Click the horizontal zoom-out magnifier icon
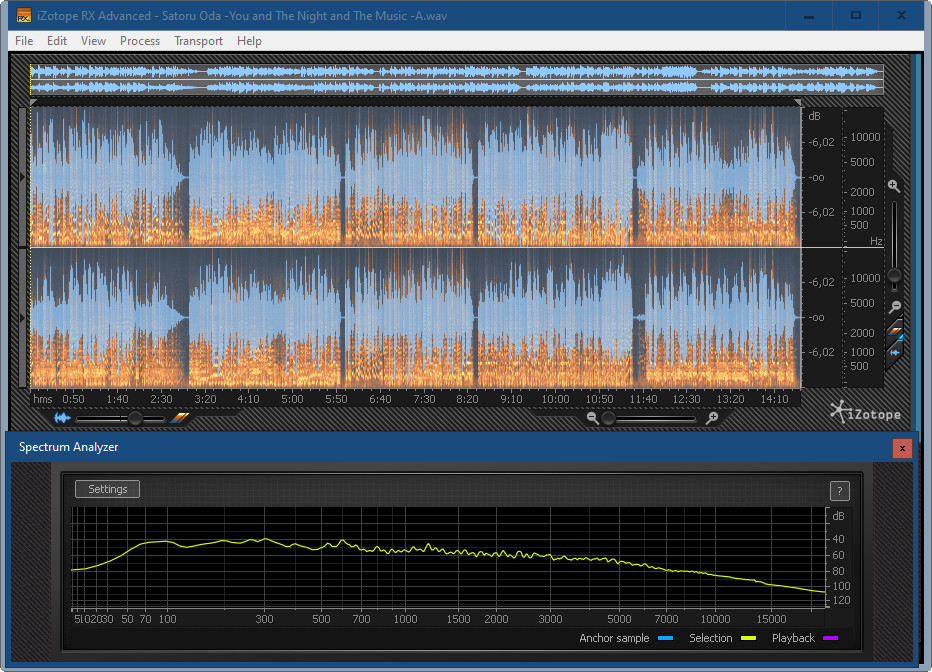Screen dimensions: 932x672 pos(593,419)
